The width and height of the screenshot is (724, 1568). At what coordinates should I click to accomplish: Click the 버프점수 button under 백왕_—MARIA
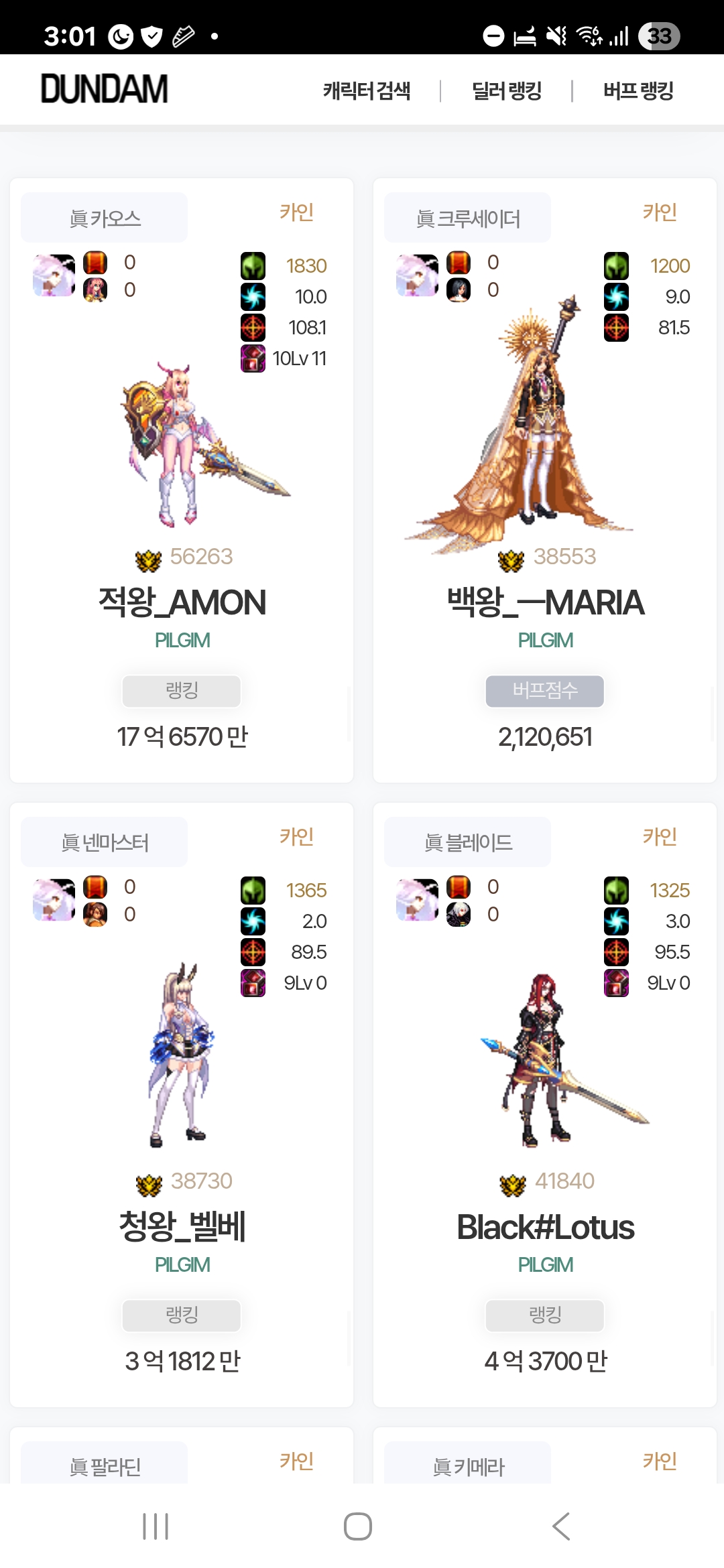click(x=545, y=691)
